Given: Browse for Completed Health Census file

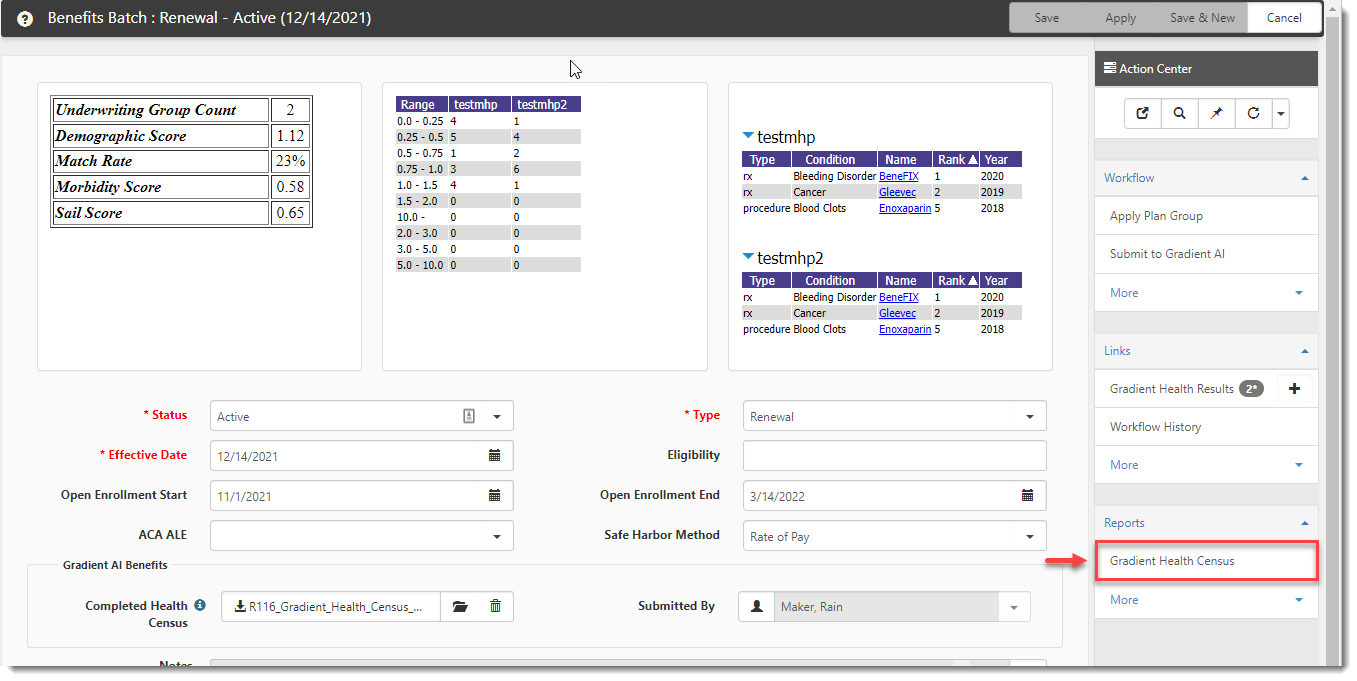Looking at the screenshot, I should coord(460,606).
